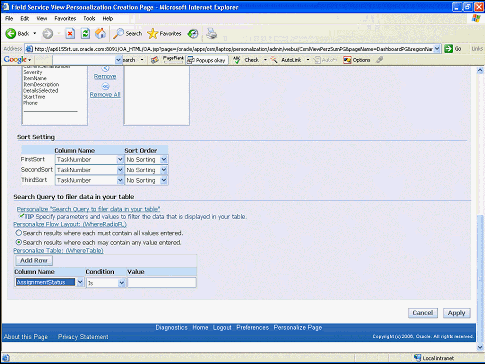Select ItemDescription in available columns list
Screen dimensions: 485x364
pyautogui.click(x=41, y=84)
